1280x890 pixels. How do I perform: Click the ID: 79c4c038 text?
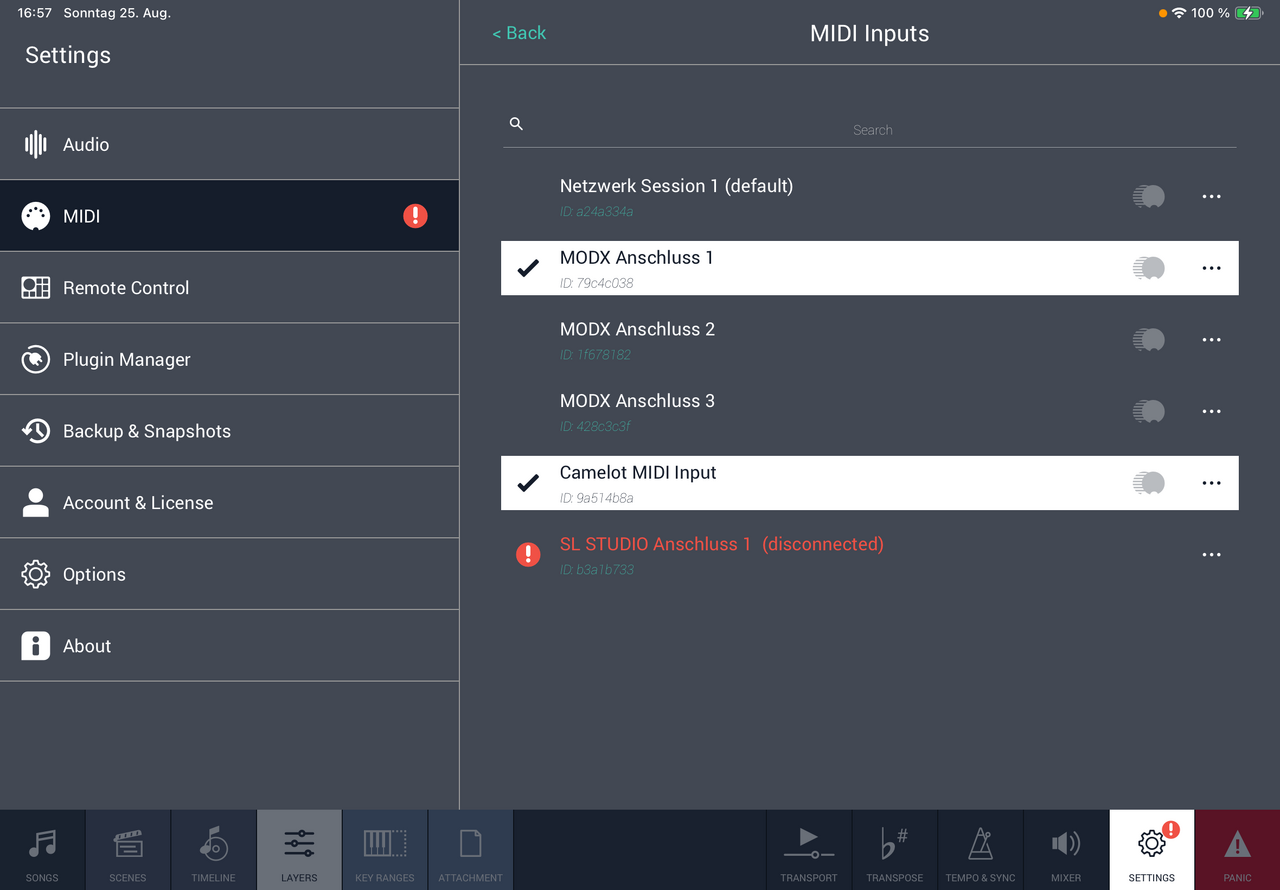coord(596,283)
